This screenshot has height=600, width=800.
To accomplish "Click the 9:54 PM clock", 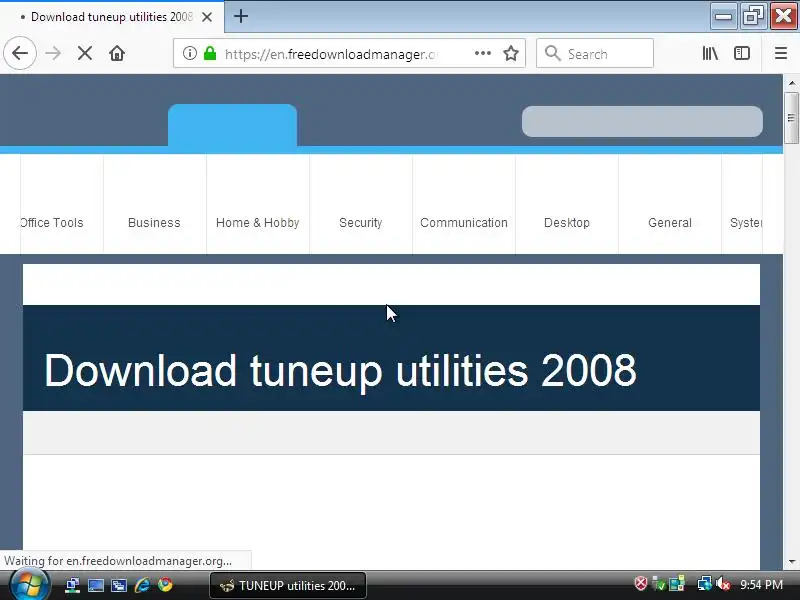I will [x=761, y=585].
